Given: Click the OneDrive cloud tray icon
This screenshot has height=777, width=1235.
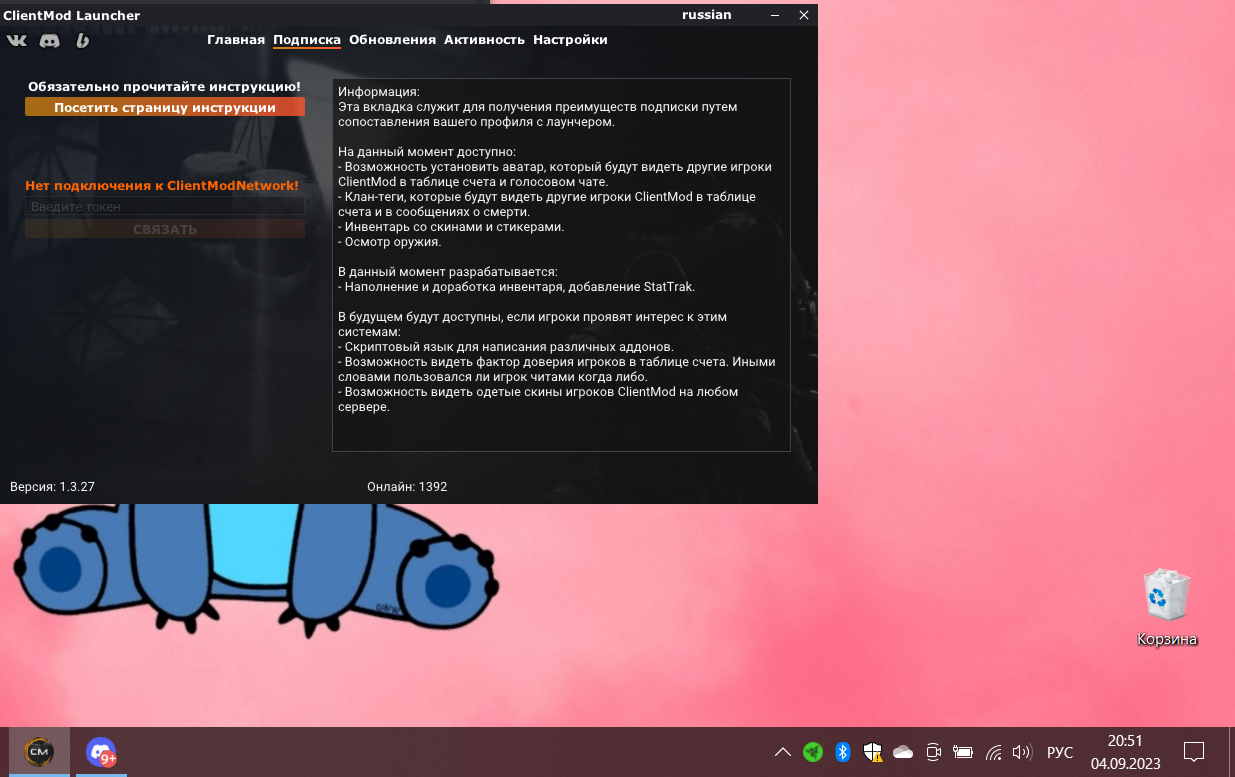Looking at the screenshot, I should (903, 752).
